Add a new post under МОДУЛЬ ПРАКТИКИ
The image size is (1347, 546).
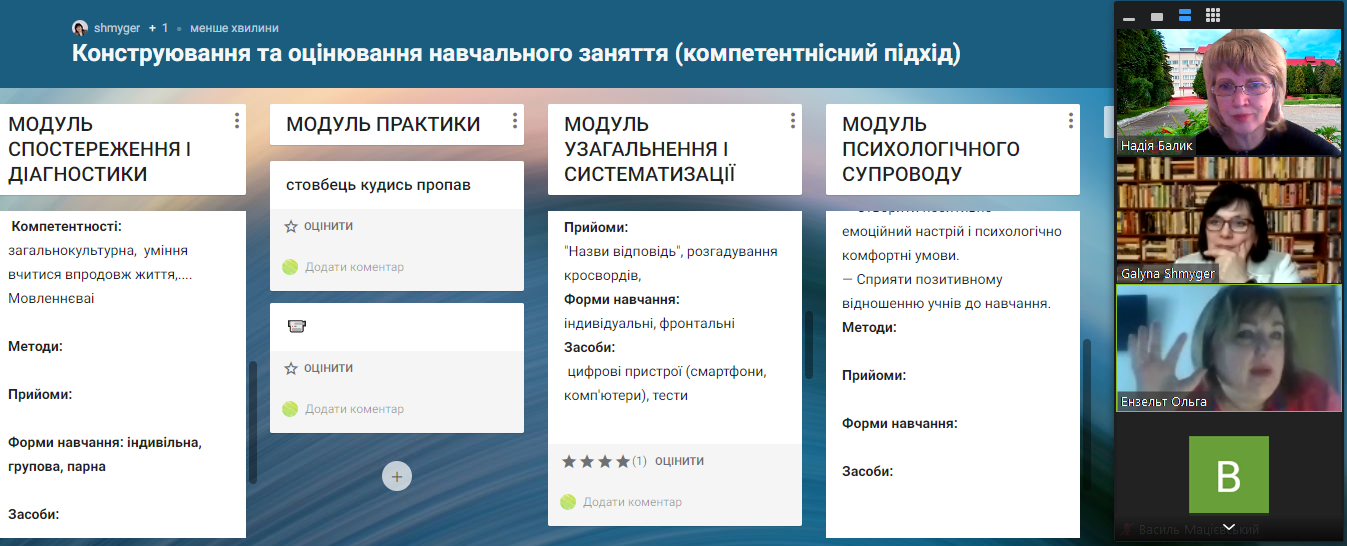pyautogui.click(x=397, y=477)
